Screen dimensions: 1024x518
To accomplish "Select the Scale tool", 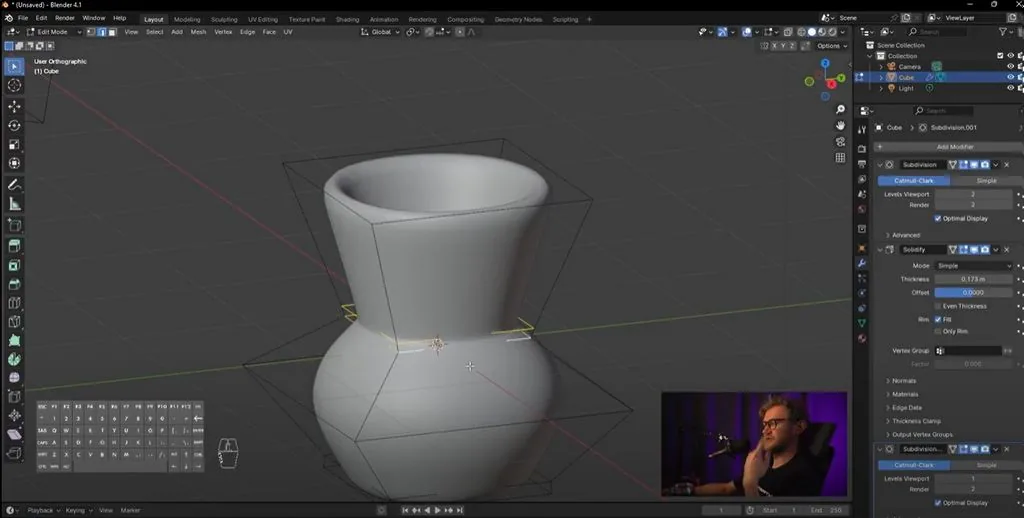I will tap(14, 144).
